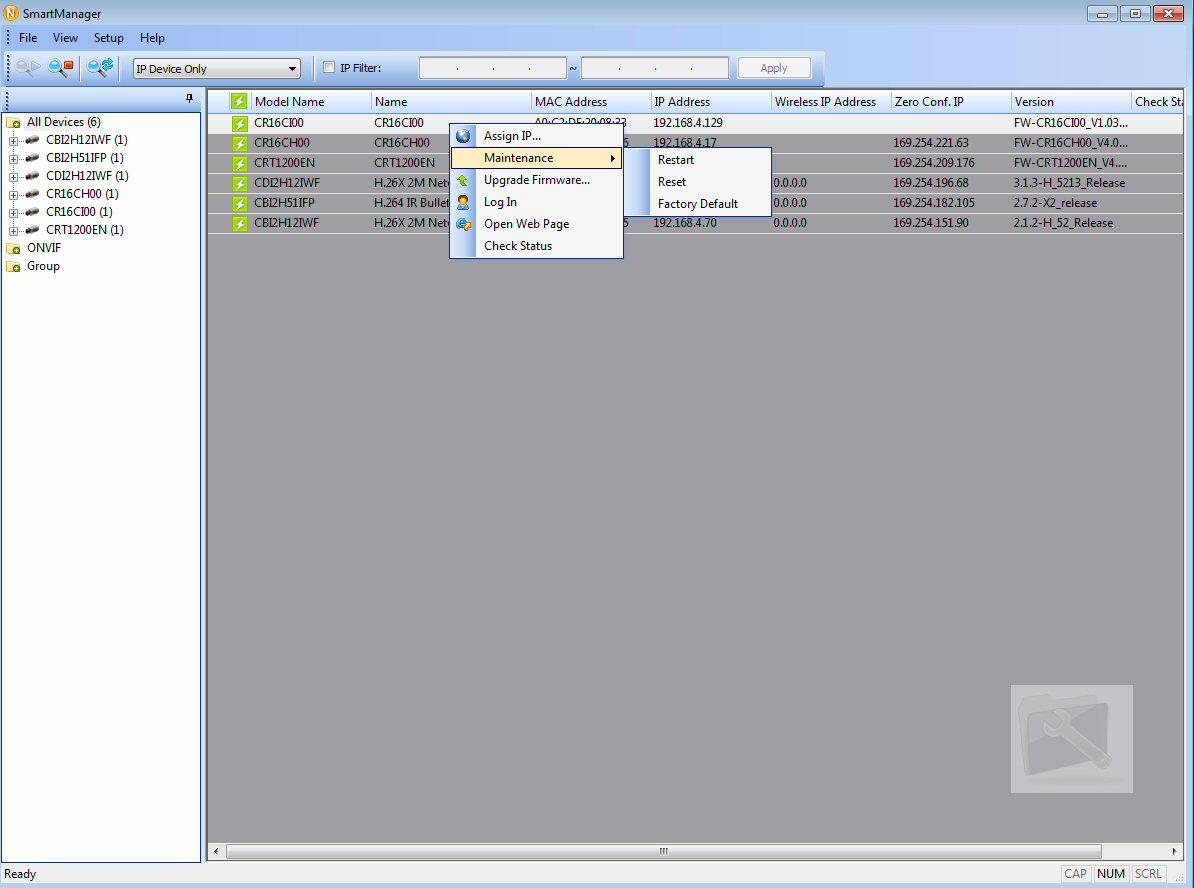Click the start search toolbar icon
Viewport: 1194px width, 888px height.
click(x=27, y=68)
